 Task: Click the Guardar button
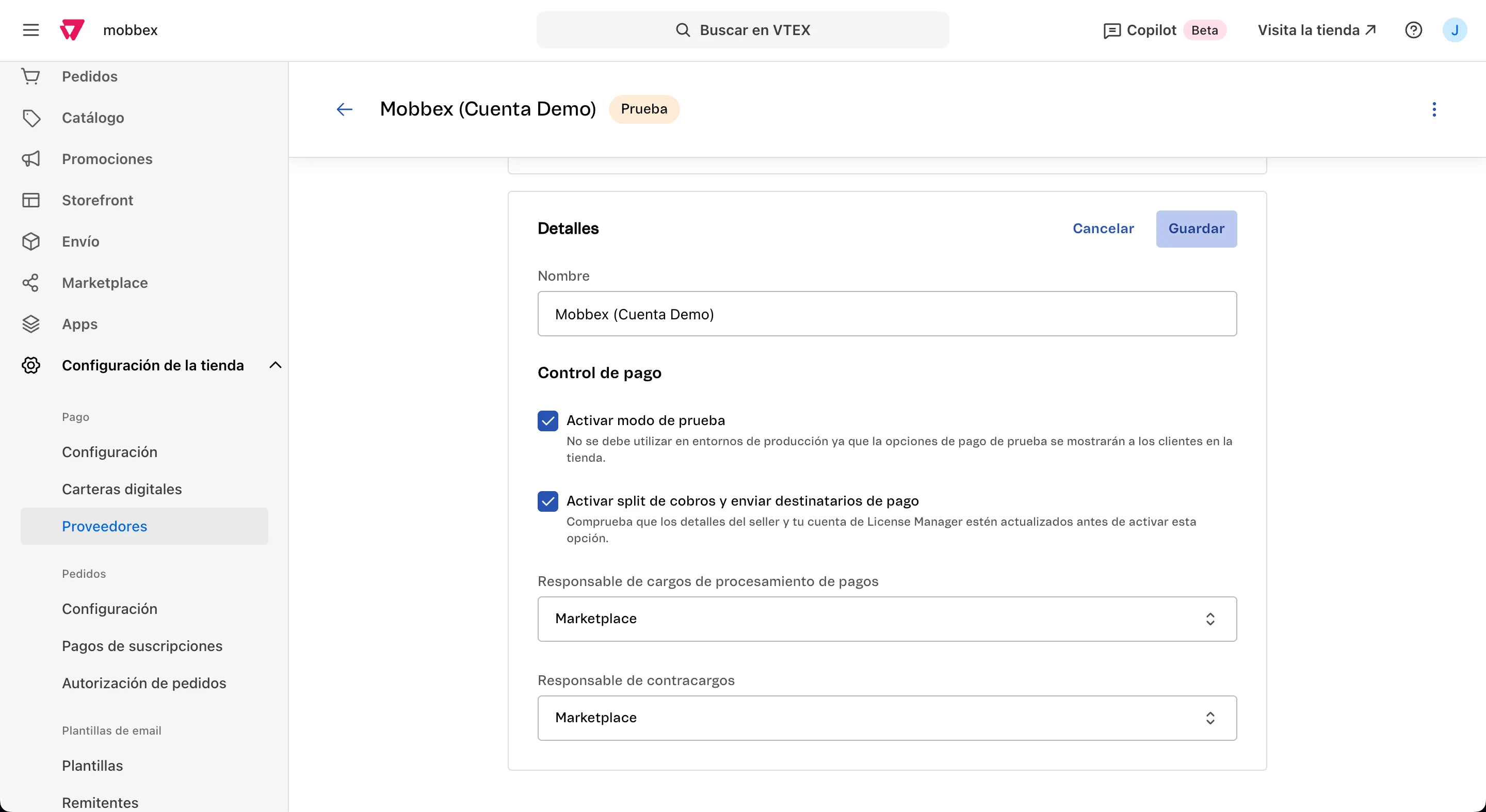click(x=1197, y=229)
